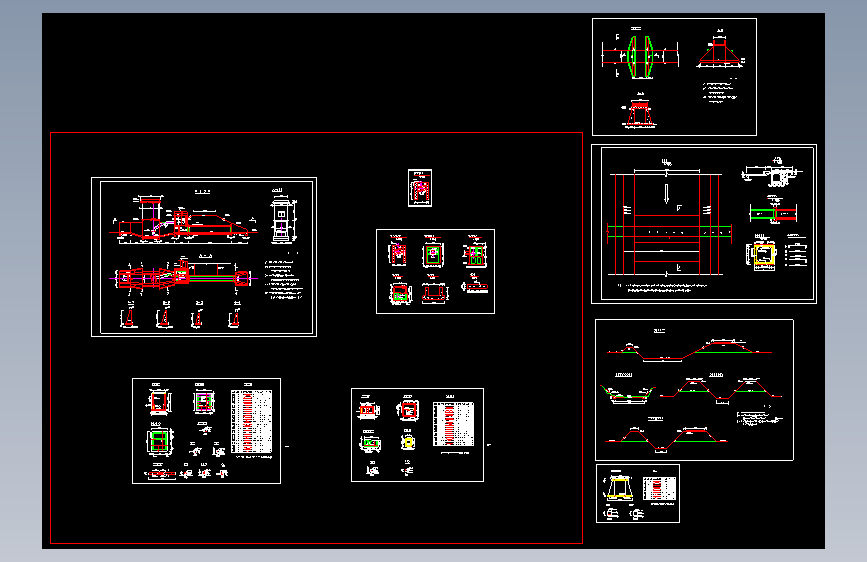Select the large left sheet with longitudinal section
The height and width of the screenshot is (562, 867).
[x=204, y=257]
